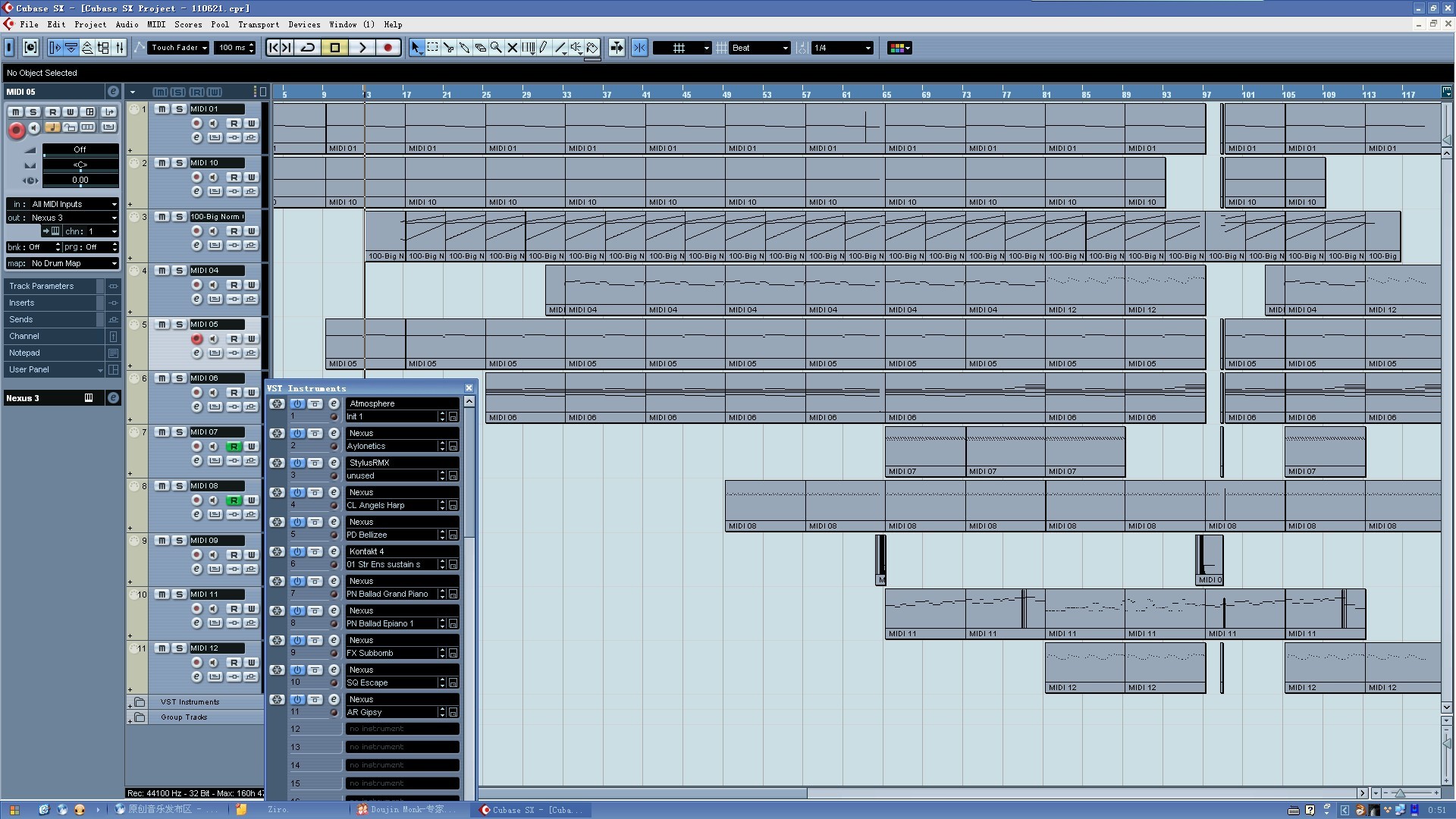Click the Stop transport button
1456x819 pixels.
(x=334, y=48)
